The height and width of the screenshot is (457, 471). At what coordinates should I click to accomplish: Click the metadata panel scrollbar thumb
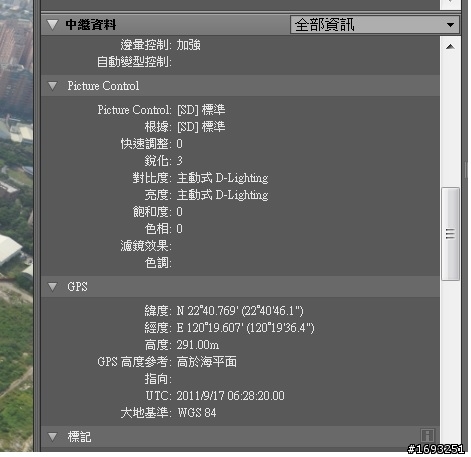click(x=450, y=234)
